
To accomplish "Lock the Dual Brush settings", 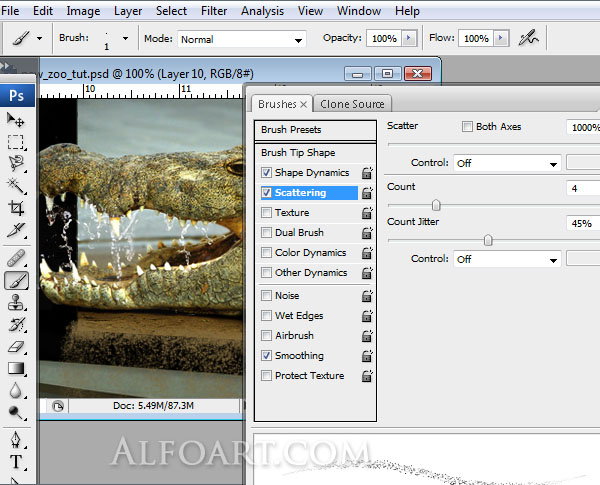I will point(367,233).
